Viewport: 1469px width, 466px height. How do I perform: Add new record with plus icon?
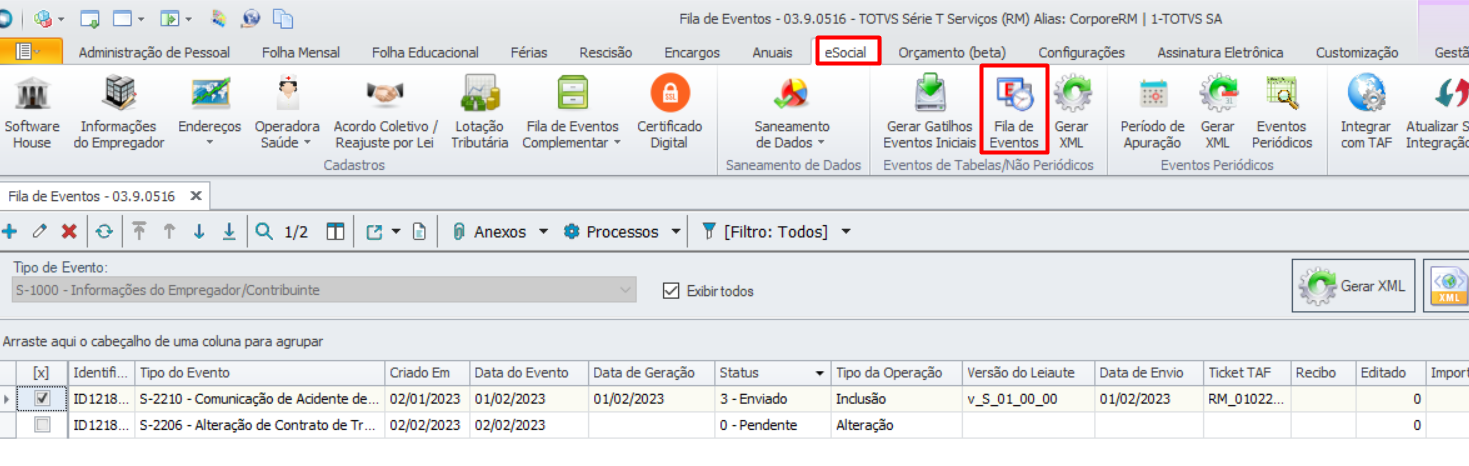(x=10, y=232)
